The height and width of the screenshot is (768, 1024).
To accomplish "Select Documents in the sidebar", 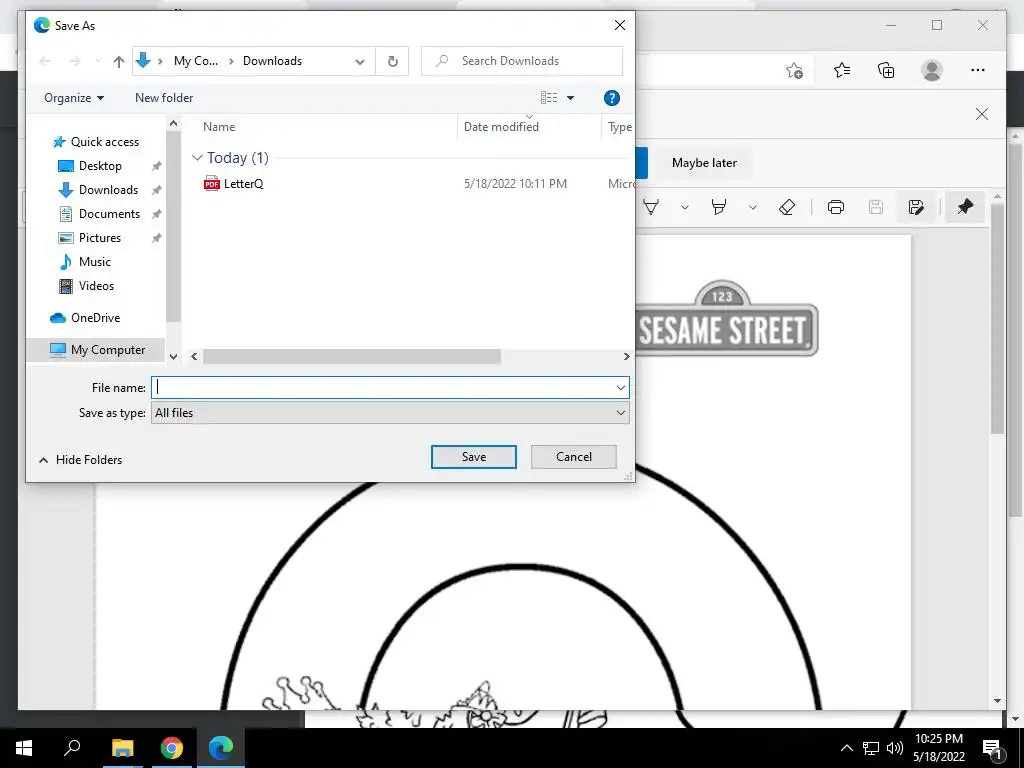I will tap(109, 214).
